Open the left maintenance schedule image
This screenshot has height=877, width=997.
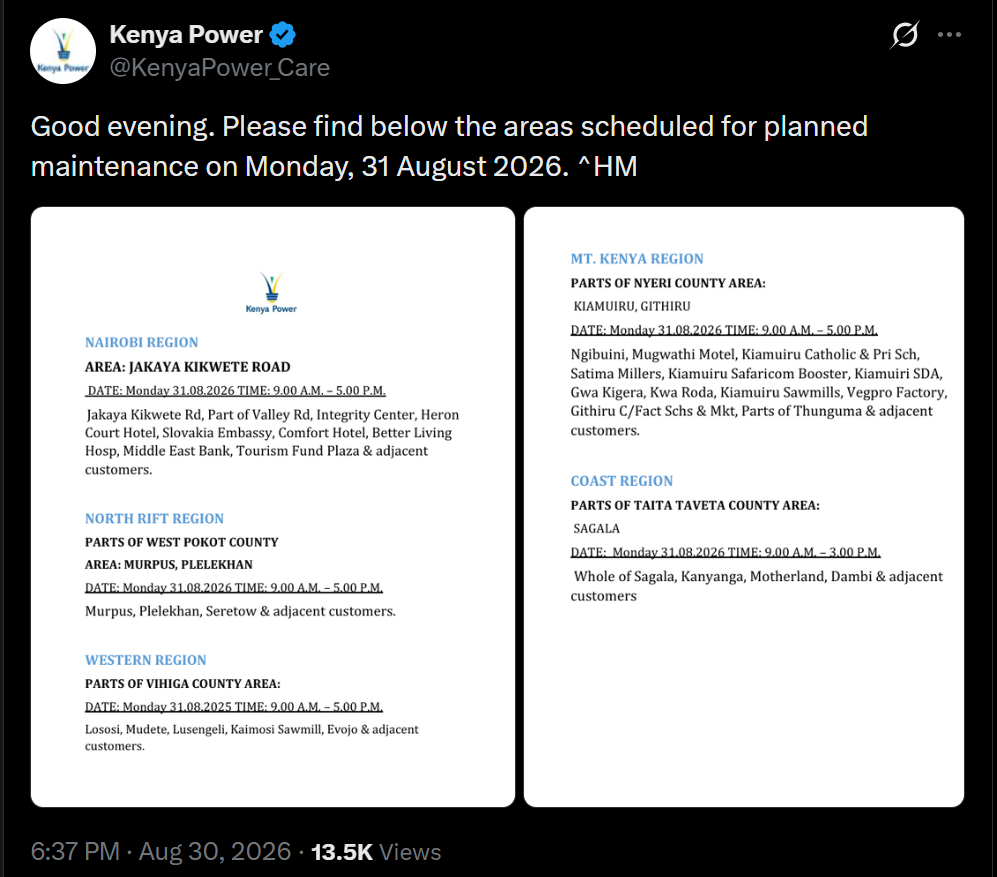point(273,507)
